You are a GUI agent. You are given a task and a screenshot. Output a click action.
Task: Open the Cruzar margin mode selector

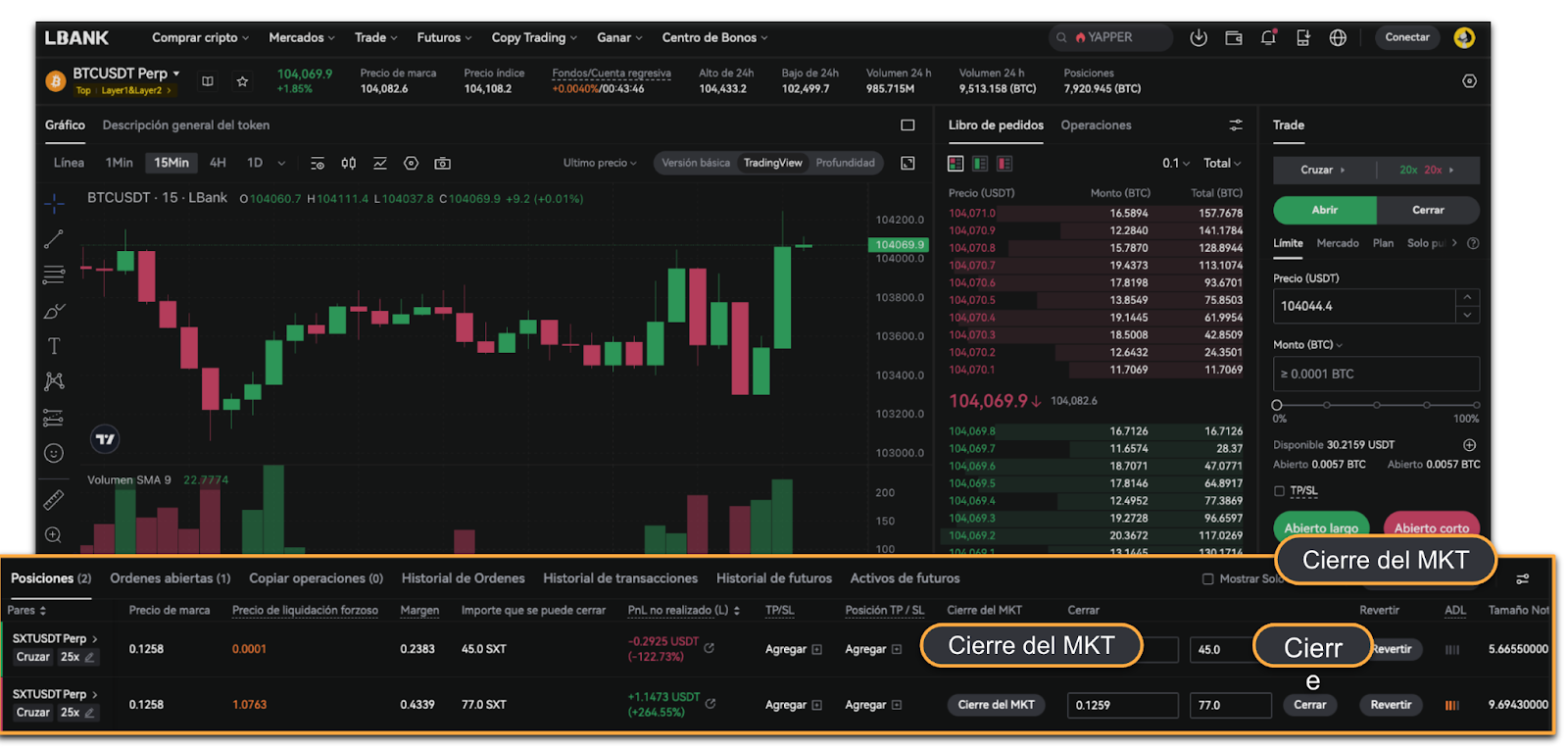click(x=1323, y=171)
